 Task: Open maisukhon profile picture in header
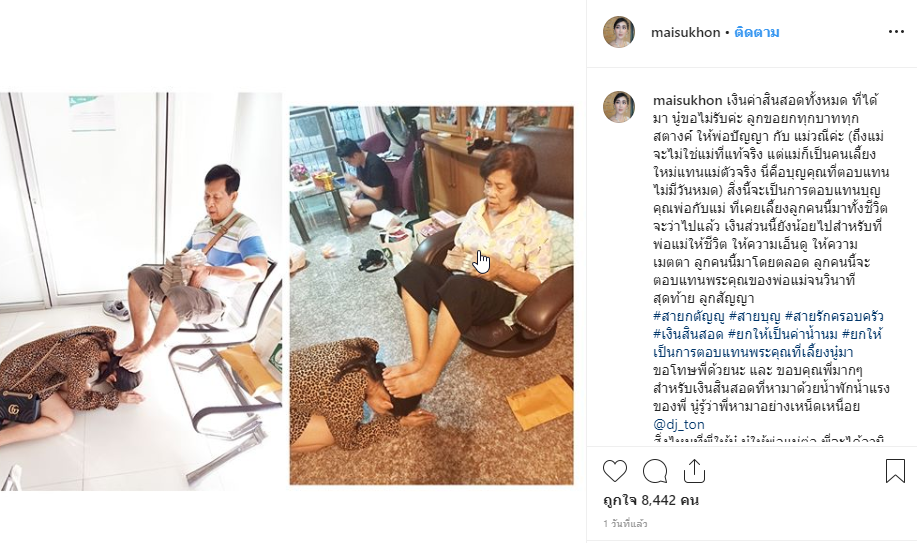tap(619, 32)
